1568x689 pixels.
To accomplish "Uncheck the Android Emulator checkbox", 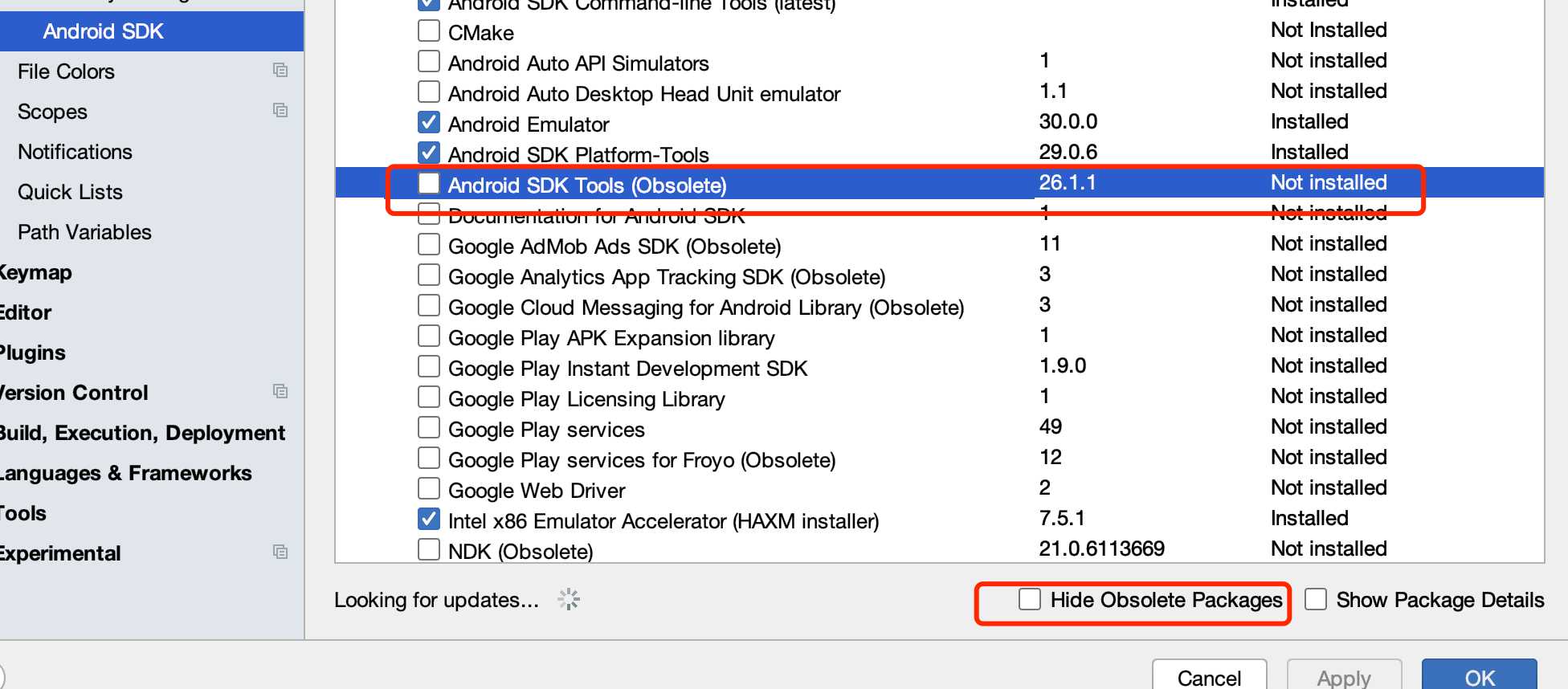I will tap(429, 122).
